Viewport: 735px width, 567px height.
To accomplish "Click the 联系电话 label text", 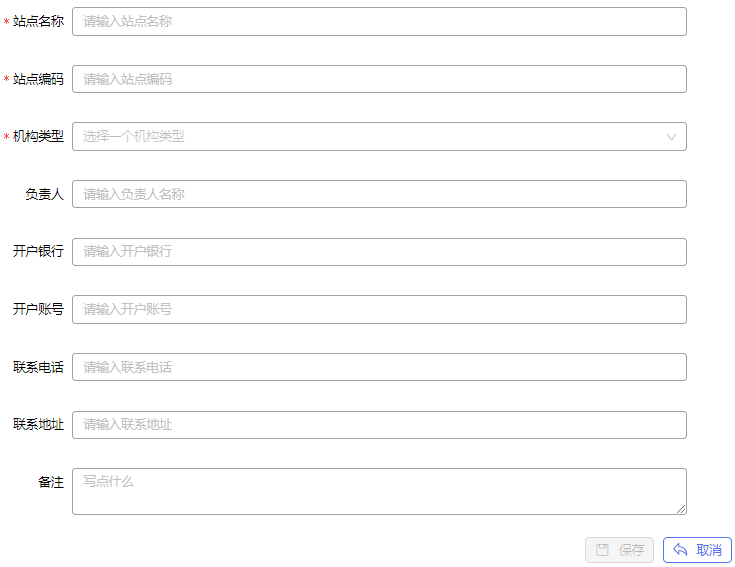I will point(38,367).
